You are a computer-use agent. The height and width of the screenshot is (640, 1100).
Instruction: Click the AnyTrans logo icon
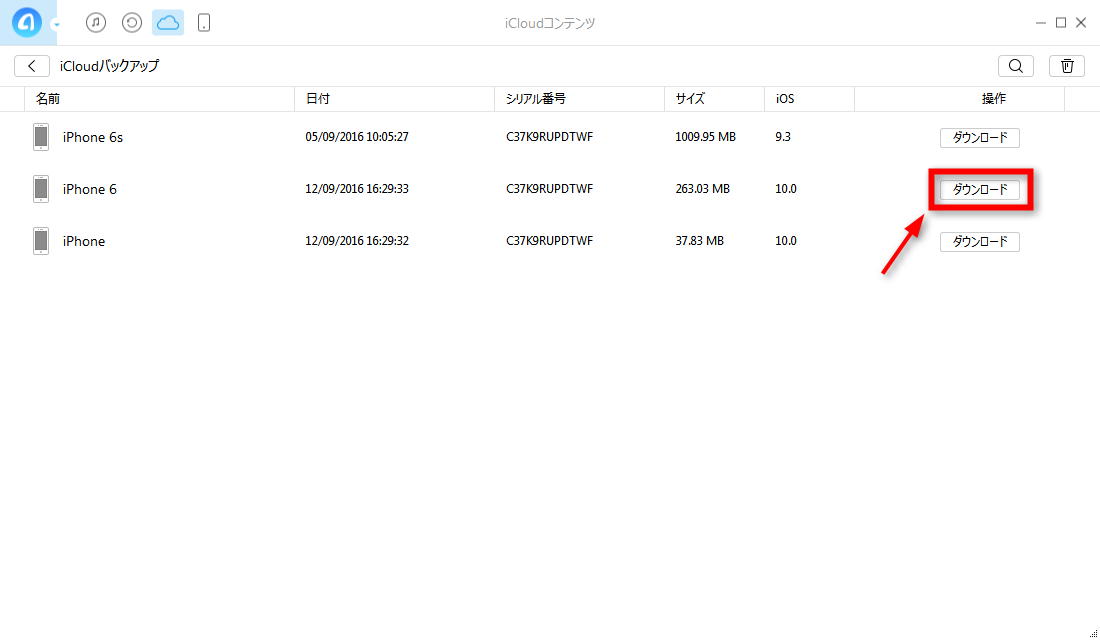(x=27, y=22)
